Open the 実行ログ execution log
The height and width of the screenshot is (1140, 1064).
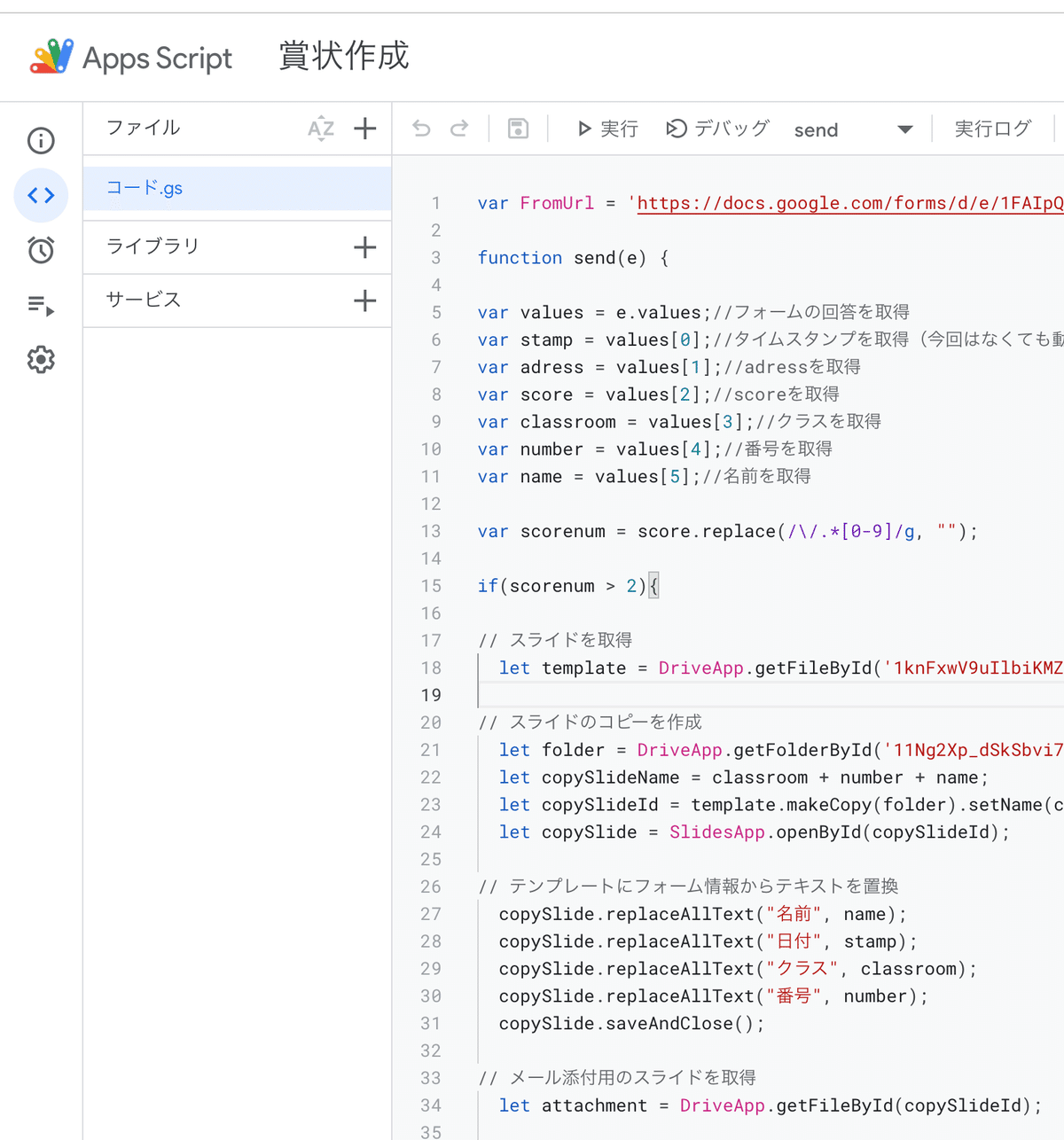click(992, 129)
